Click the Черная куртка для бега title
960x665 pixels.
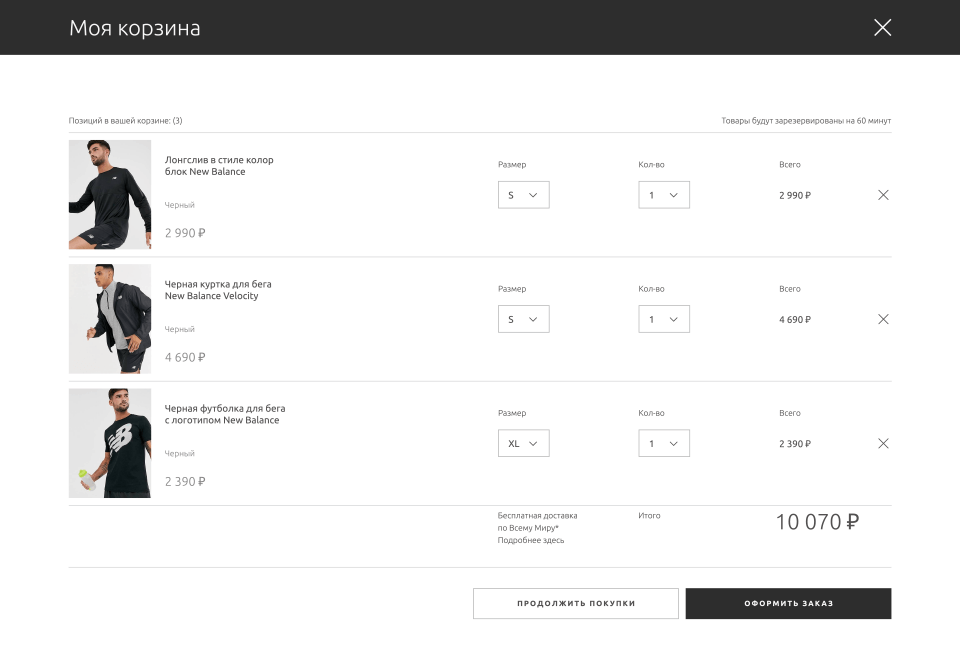[x=218, y=290]
